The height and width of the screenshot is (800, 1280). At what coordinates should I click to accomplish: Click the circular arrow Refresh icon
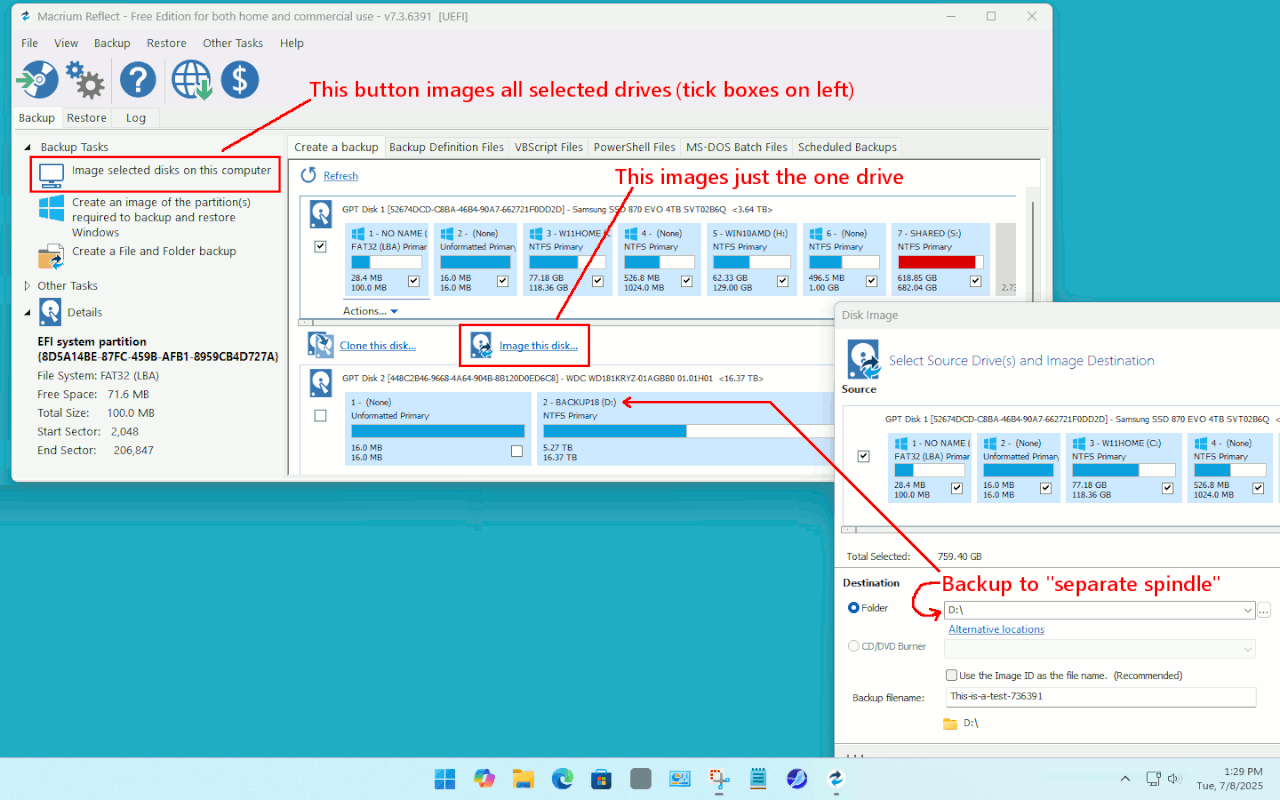[x=308, y=175]
